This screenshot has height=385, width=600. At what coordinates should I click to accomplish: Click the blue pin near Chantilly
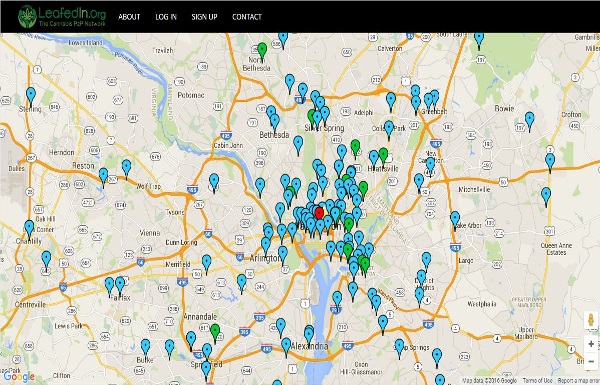[x=29, y=229]
